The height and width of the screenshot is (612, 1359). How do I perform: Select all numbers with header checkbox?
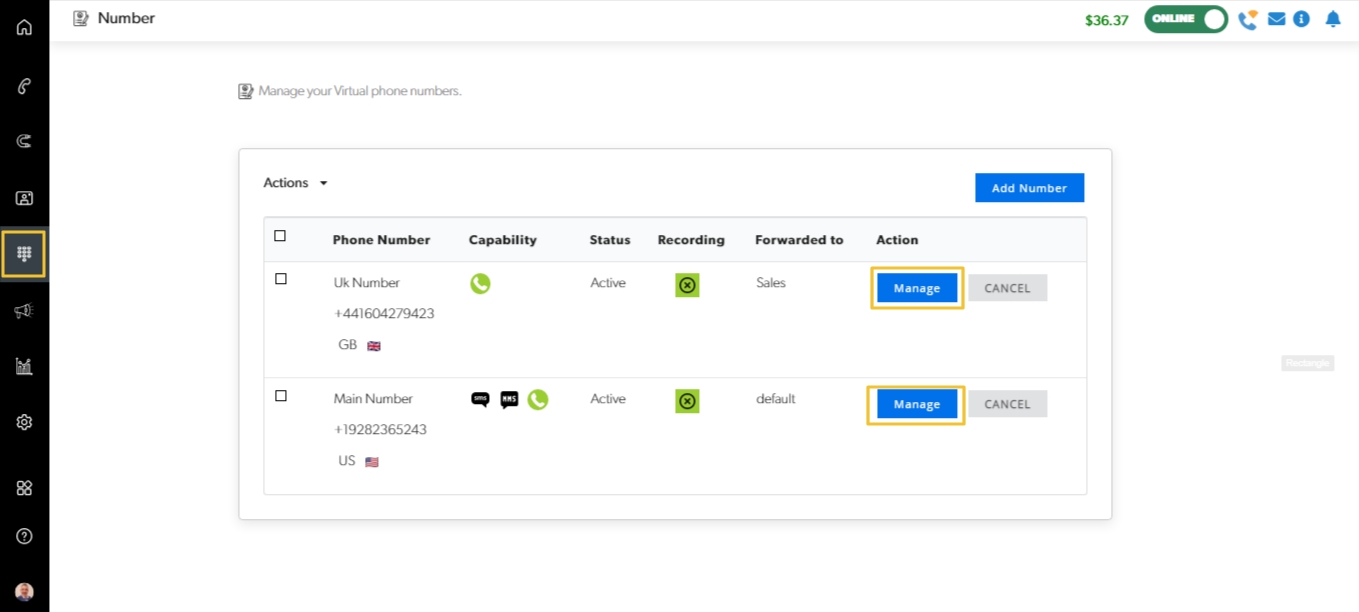[280, 236]
